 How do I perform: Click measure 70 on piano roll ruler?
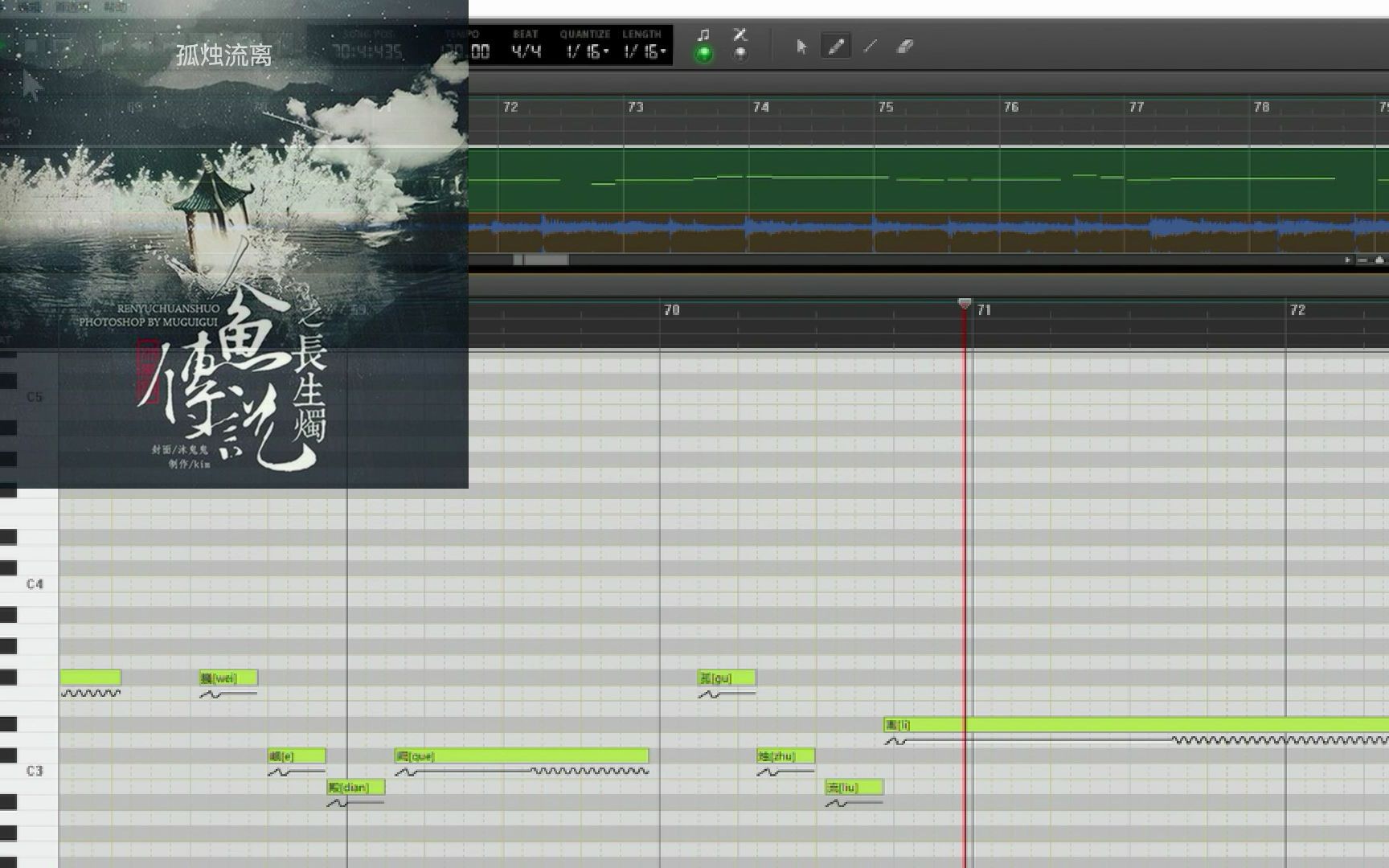(672, 310)
